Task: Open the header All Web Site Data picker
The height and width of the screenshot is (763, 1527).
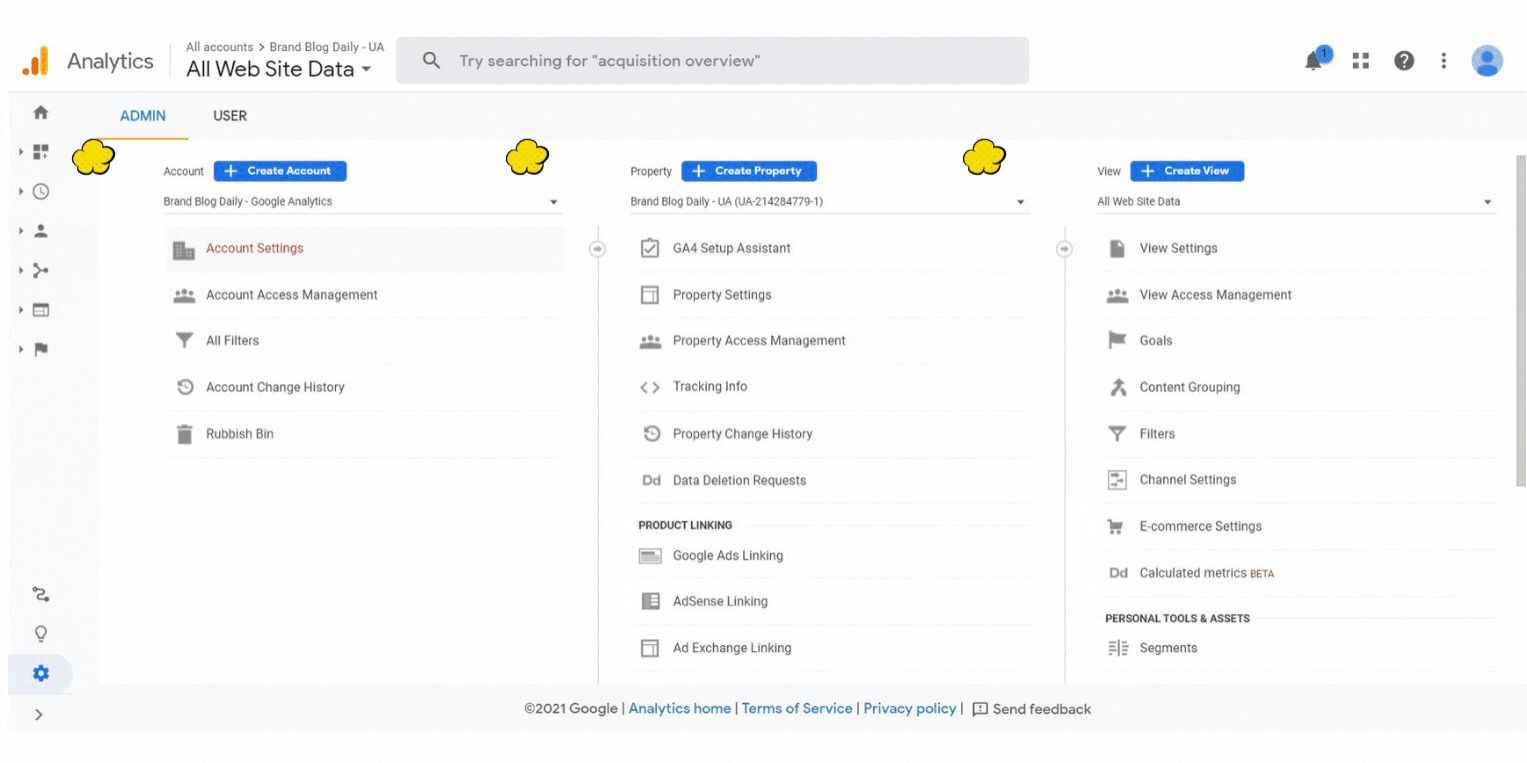Action: [279, 69]
